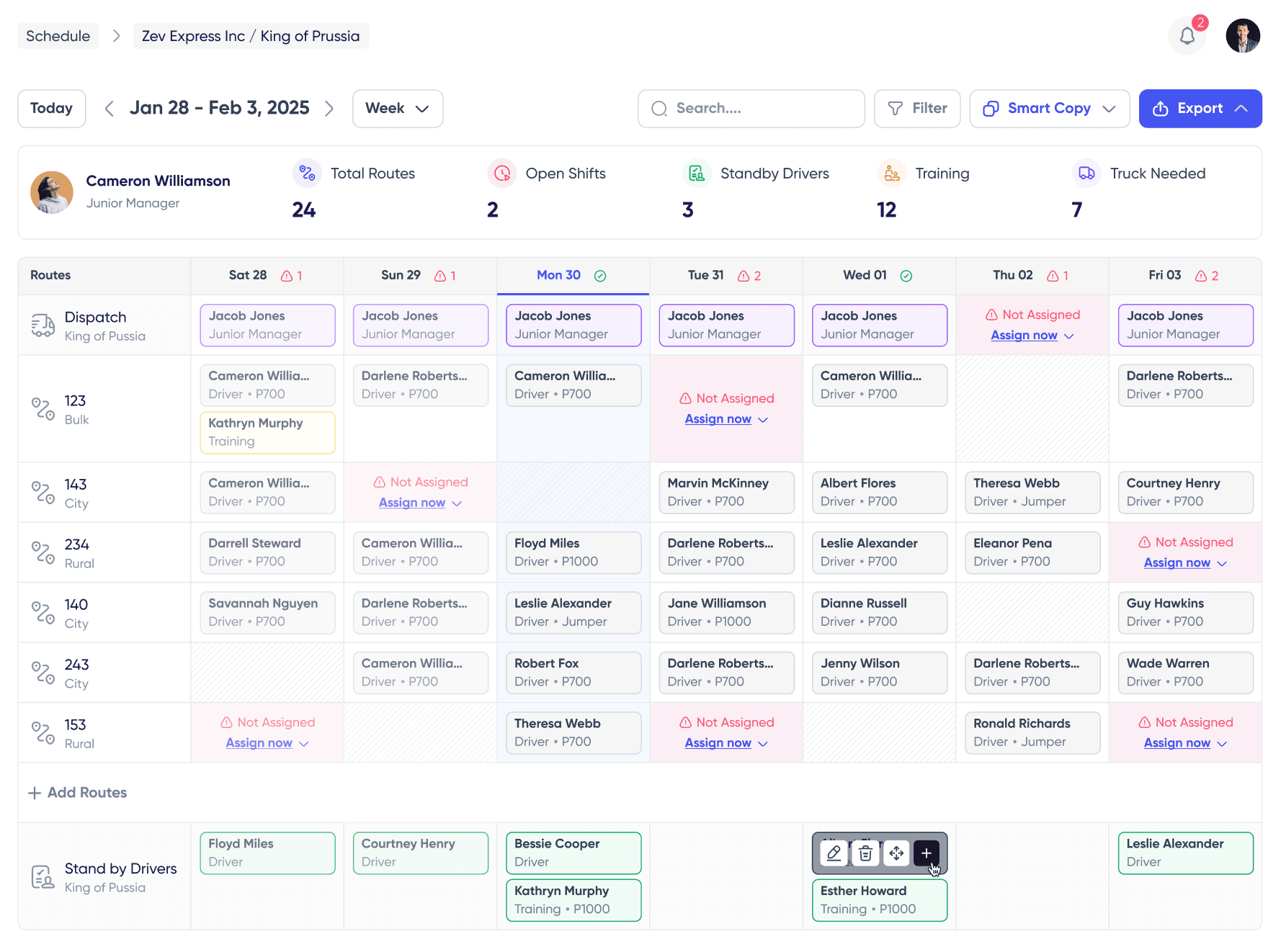
Task: Expand Assign now for Thursday Dispatch
Action: click(1032, 336)
